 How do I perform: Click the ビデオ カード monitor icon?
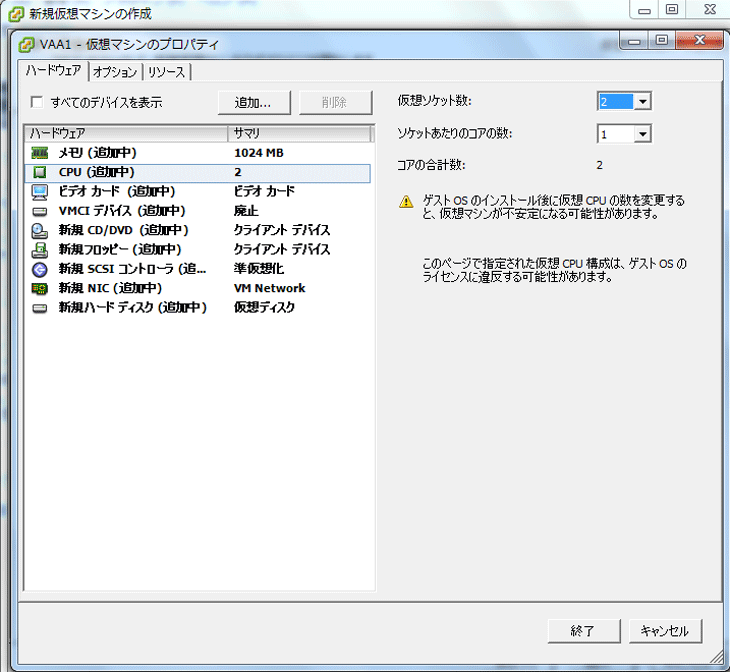coord(40,192)
